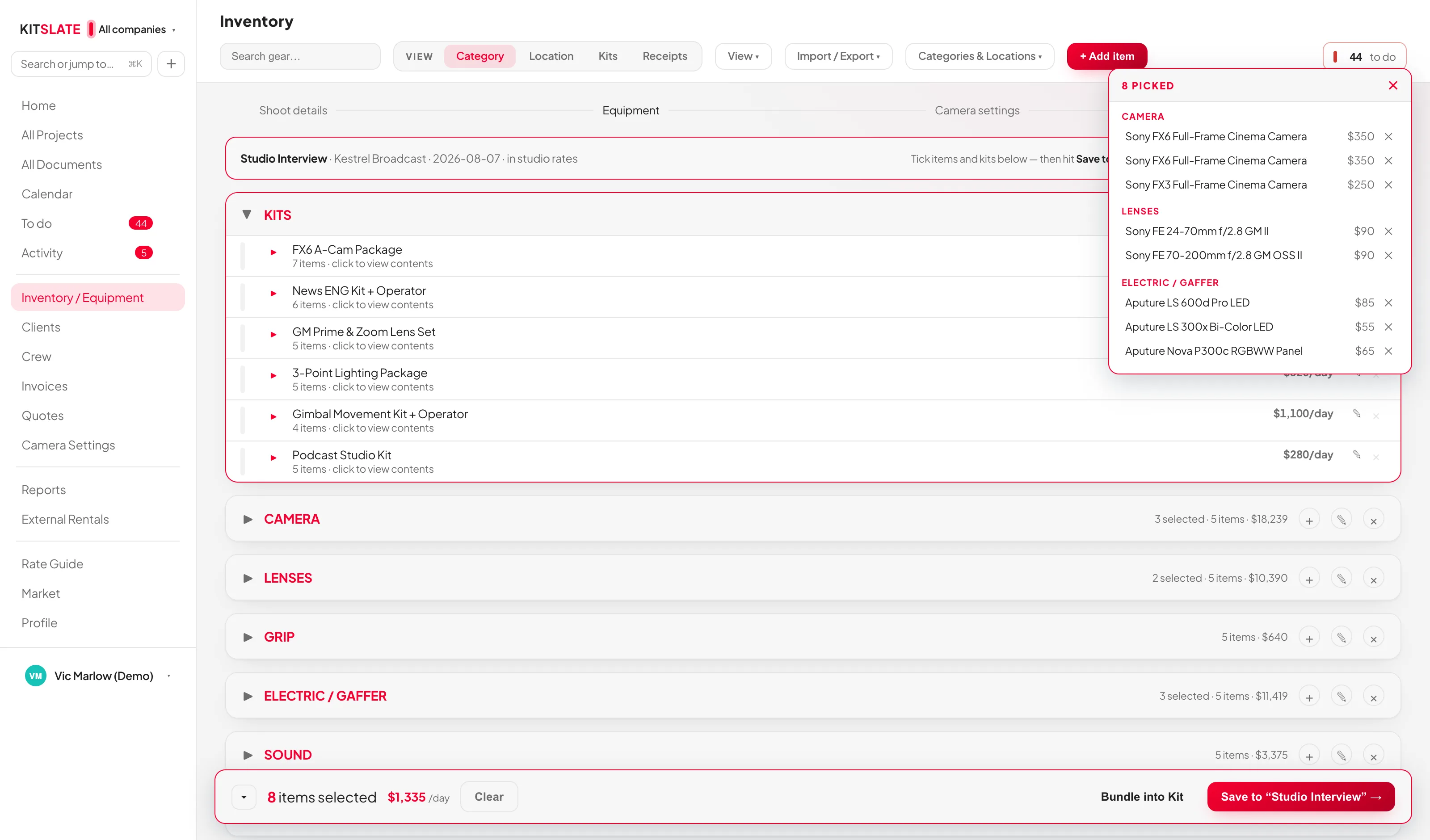Tick the Gimbal Movement Kit + Operator selection bar

coord(243,420)
